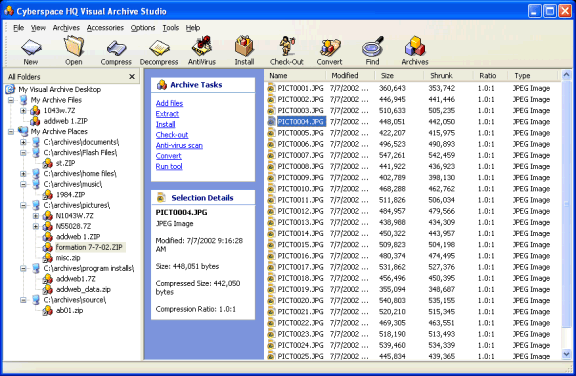Expand the N1043W.7Z archive node
The height and width of the screenshot is (376, 576).
click(36, 216)
